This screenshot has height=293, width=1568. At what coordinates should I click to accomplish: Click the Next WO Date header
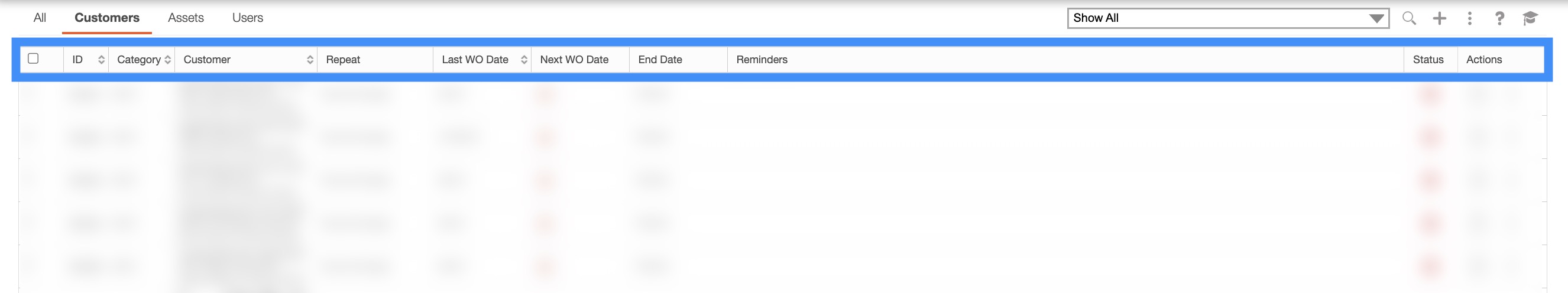pyautogui.click(x=574, y=60)
